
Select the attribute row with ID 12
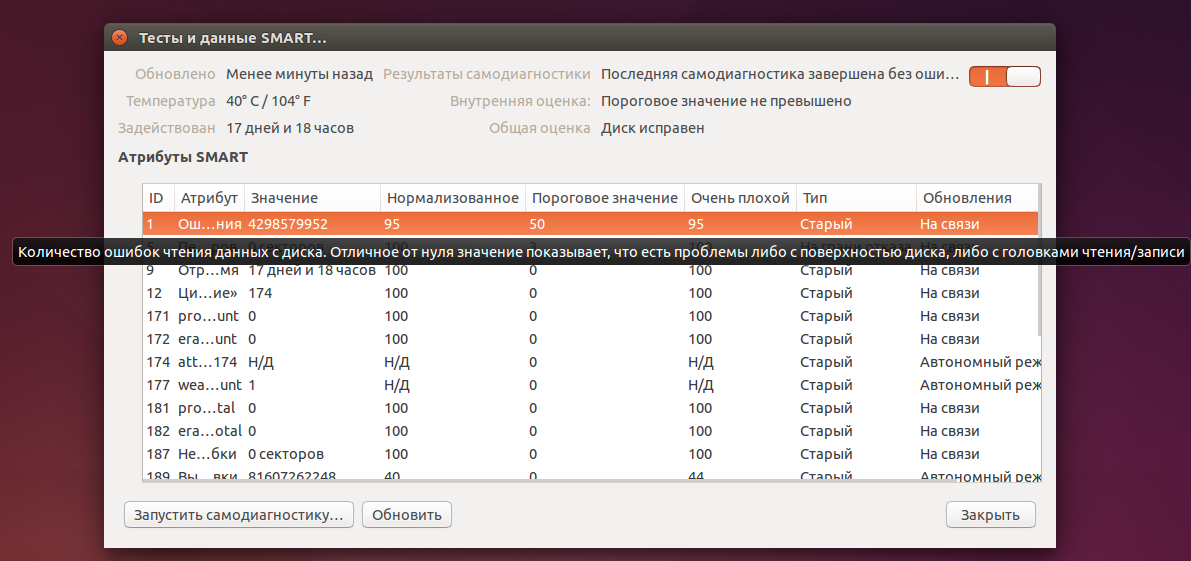[590, 293]
